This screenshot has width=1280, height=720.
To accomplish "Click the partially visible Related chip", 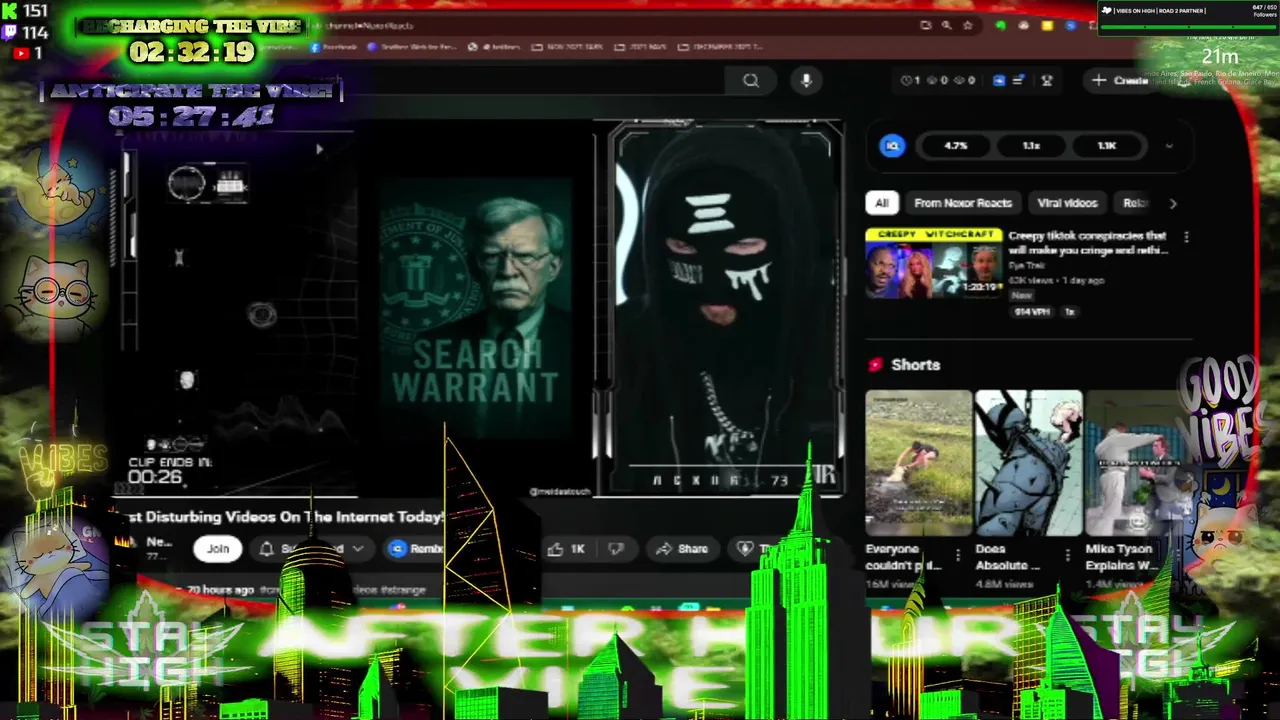I will [1134, 203].
